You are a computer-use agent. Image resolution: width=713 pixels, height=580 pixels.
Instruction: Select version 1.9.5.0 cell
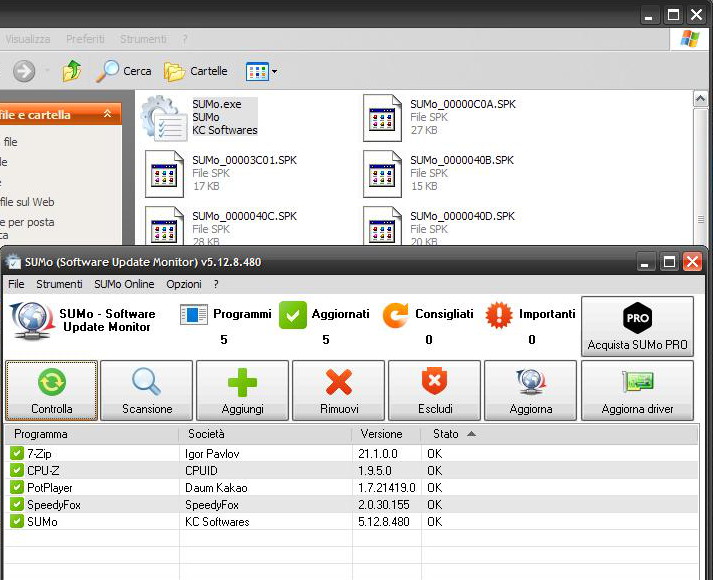pyautogui.click(x=375, y=470)
